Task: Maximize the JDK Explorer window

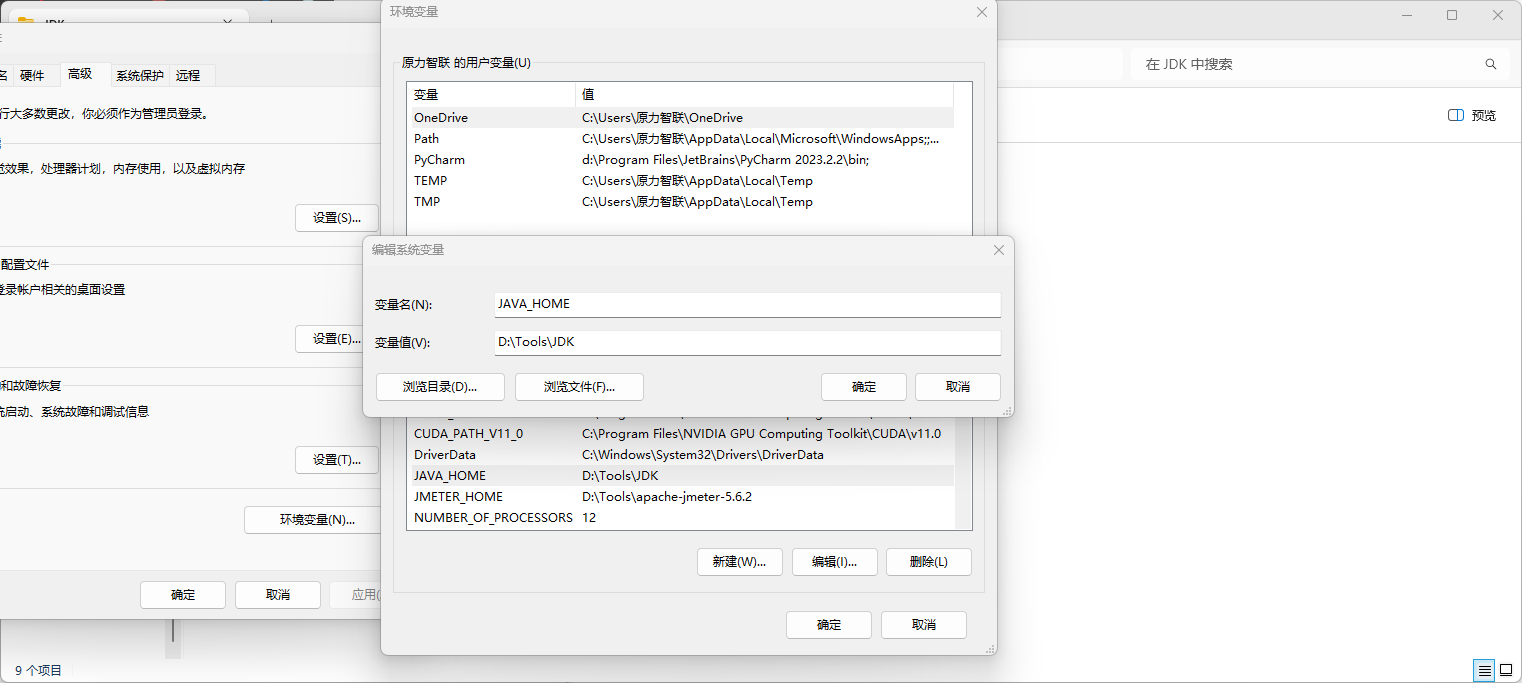Action: click(1452, 15)
